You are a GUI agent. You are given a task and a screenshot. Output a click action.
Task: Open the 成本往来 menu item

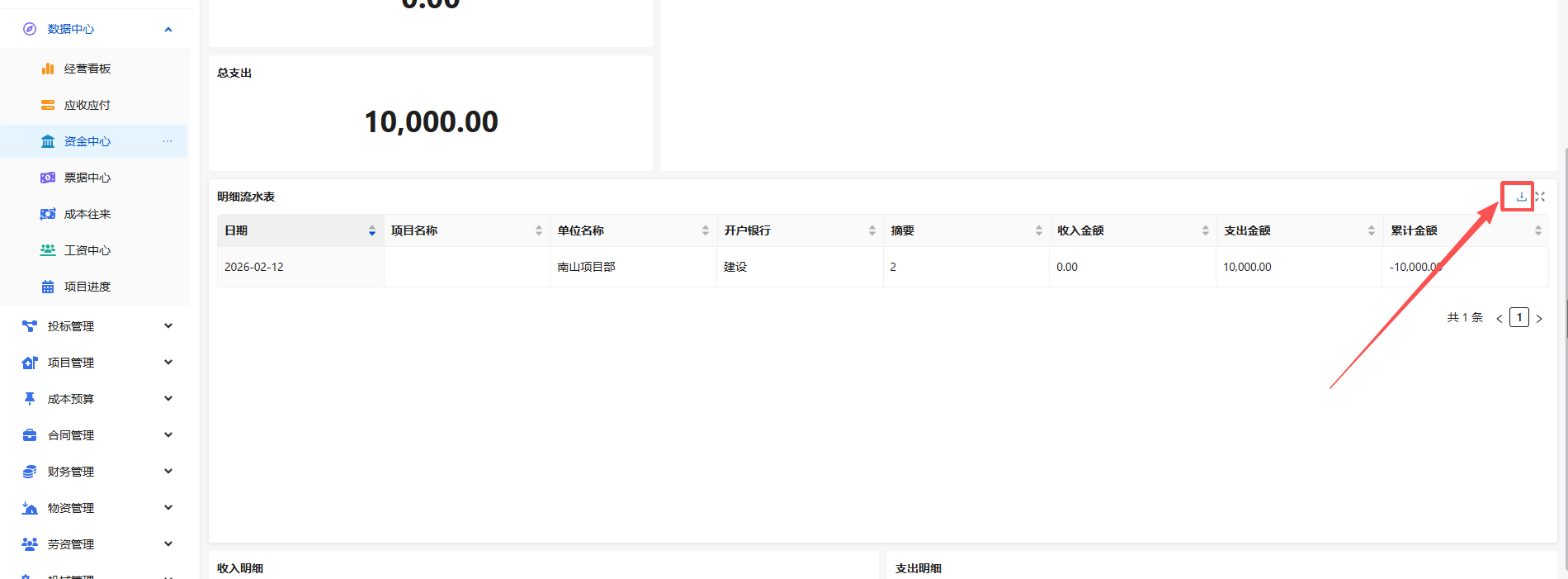[x=94, y=214]
